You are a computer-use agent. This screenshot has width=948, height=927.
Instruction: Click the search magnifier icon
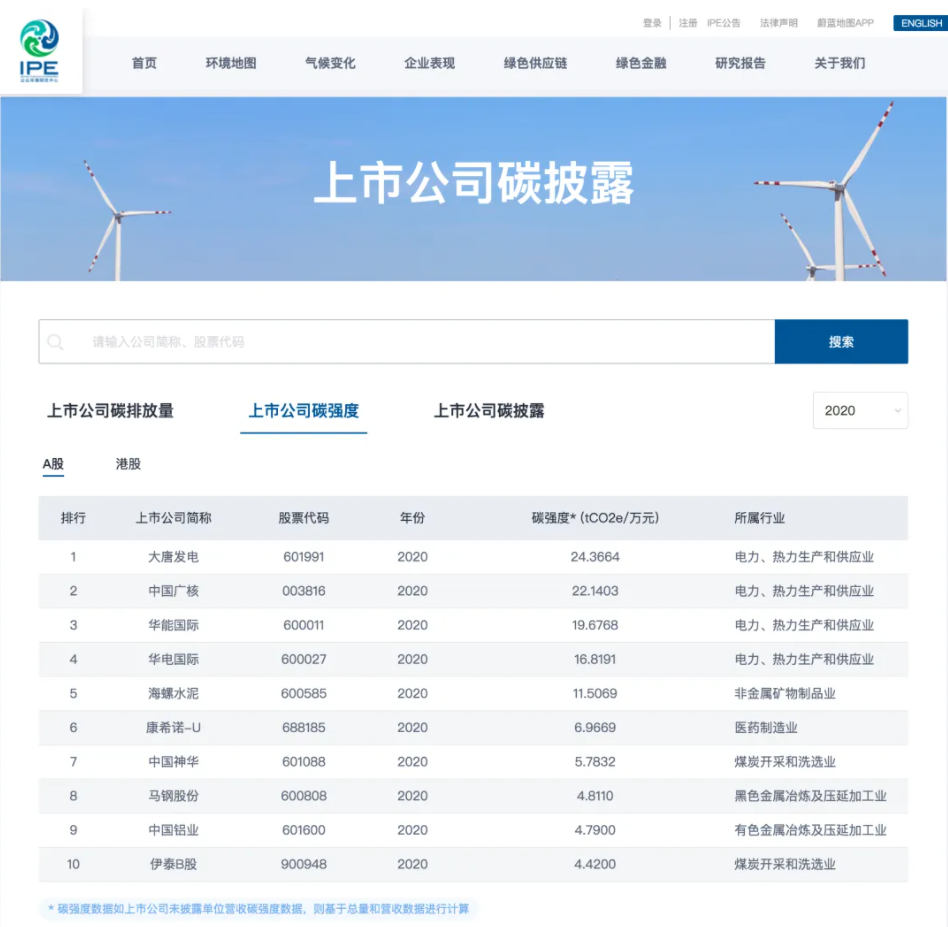click(x=55, y=342)
